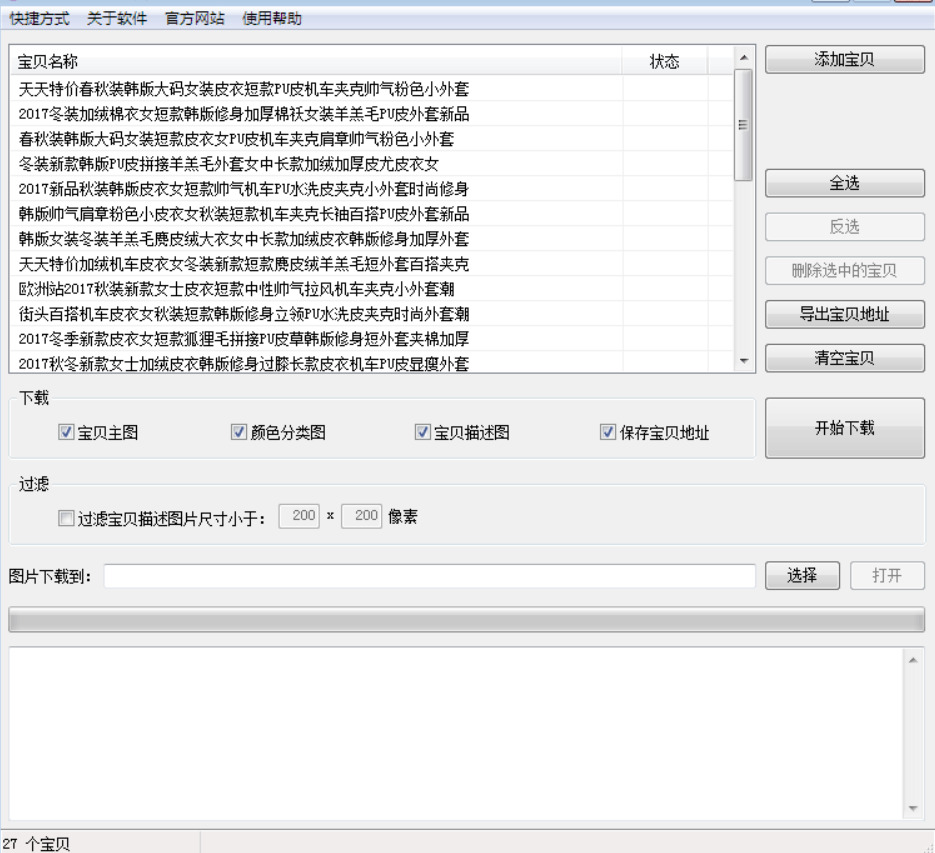The height and width of the screenshot is (853, 935).
Task: Click the item list scrollbar thumb
Action: click(744, 125)
